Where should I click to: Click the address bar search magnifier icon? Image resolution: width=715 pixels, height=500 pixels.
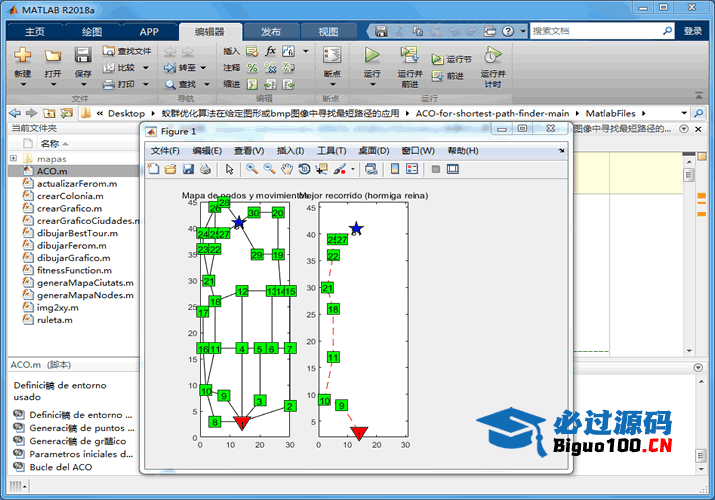pyautogui.click(x=698, y=113)
